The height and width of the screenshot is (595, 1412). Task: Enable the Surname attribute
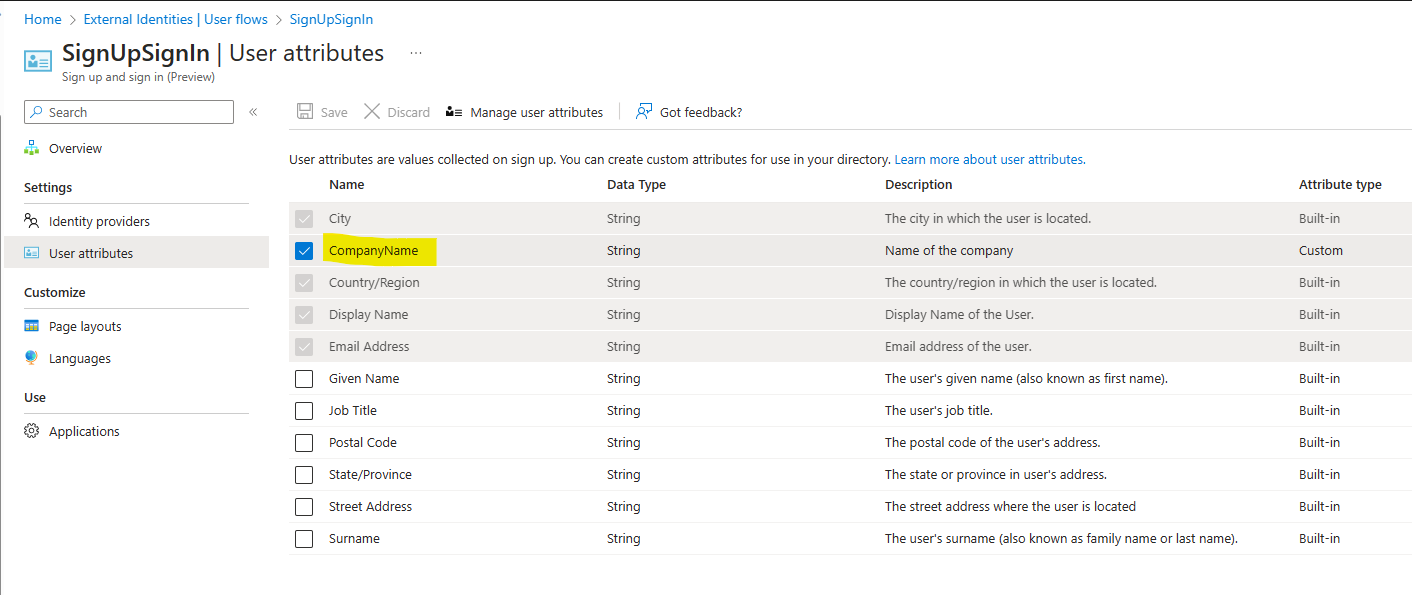303,538
